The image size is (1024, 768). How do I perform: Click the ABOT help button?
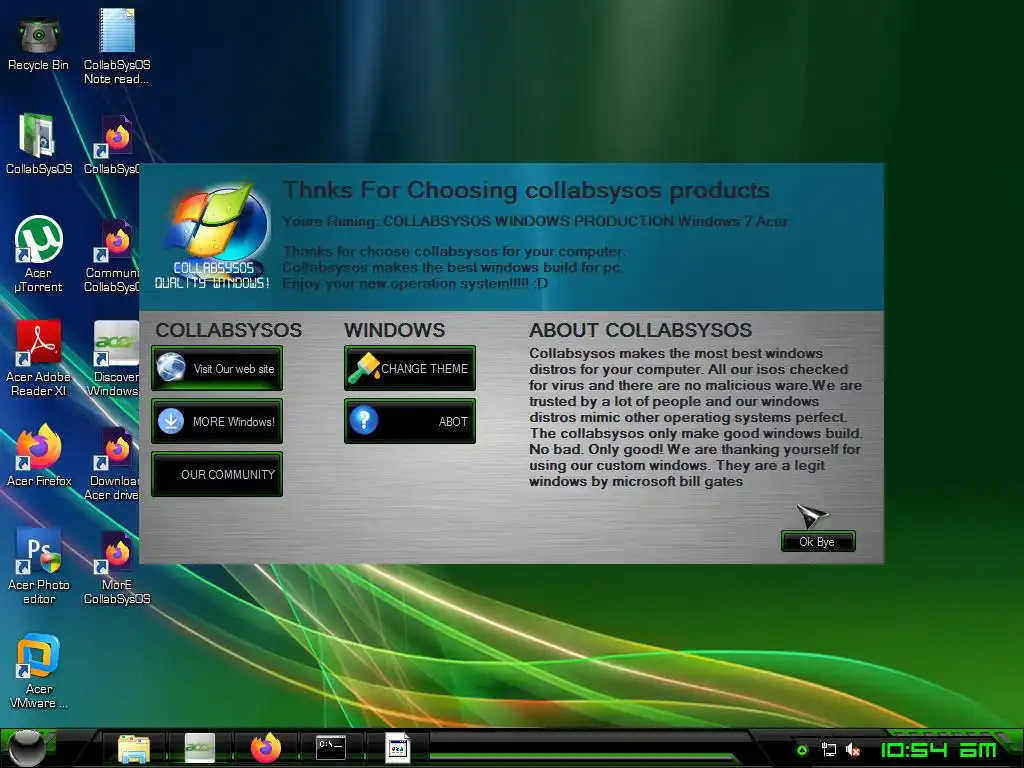click(409, 421)
